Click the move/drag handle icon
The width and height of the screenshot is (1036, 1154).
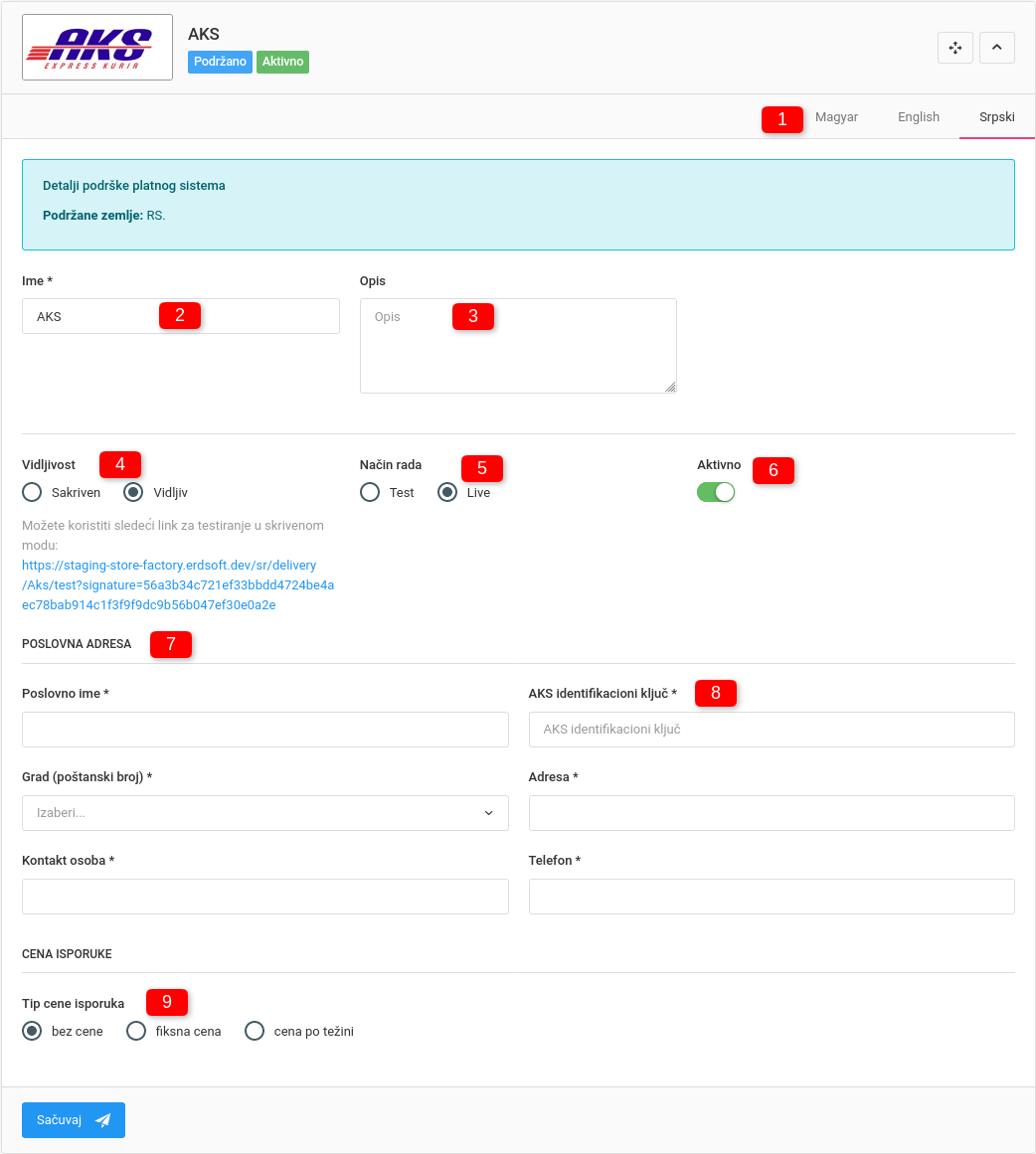point(954,48)
